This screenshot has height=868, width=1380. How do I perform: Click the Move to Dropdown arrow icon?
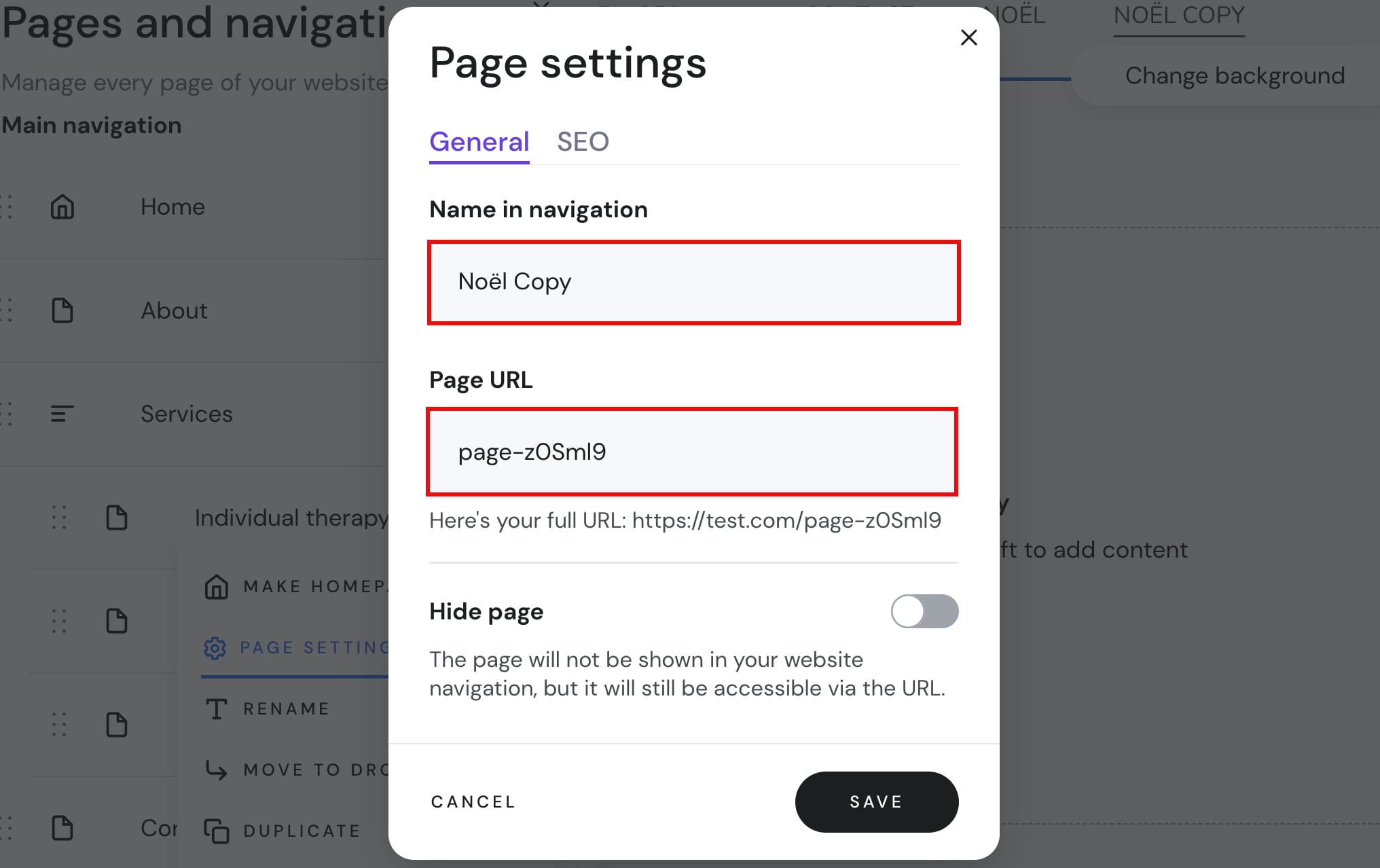click(x=217, y=770)
